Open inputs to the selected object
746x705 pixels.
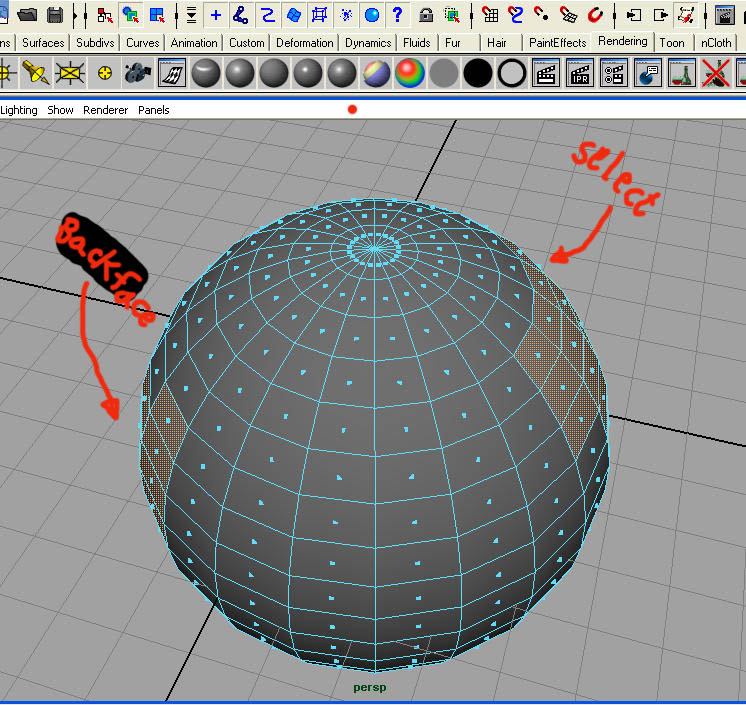coord(633,15)
